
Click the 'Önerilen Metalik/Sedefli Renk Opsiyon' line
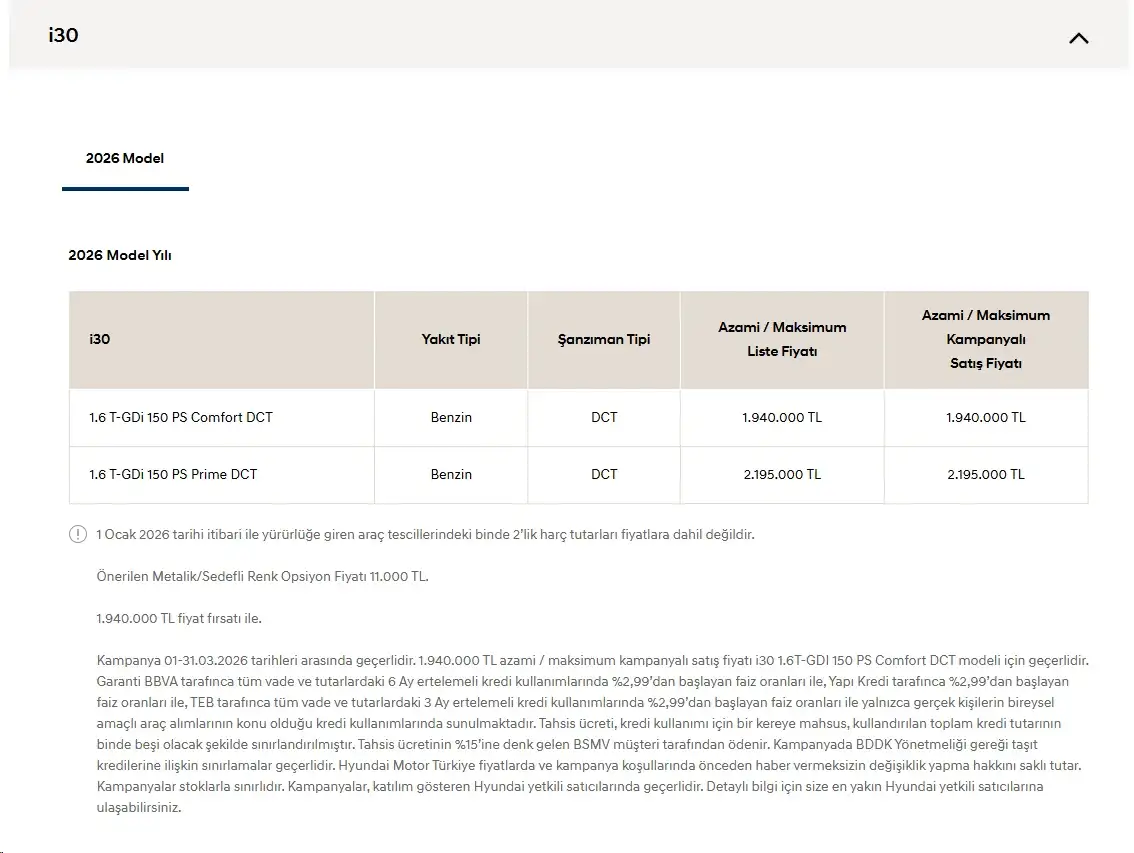pyautogui.click(x=263, y=577)
